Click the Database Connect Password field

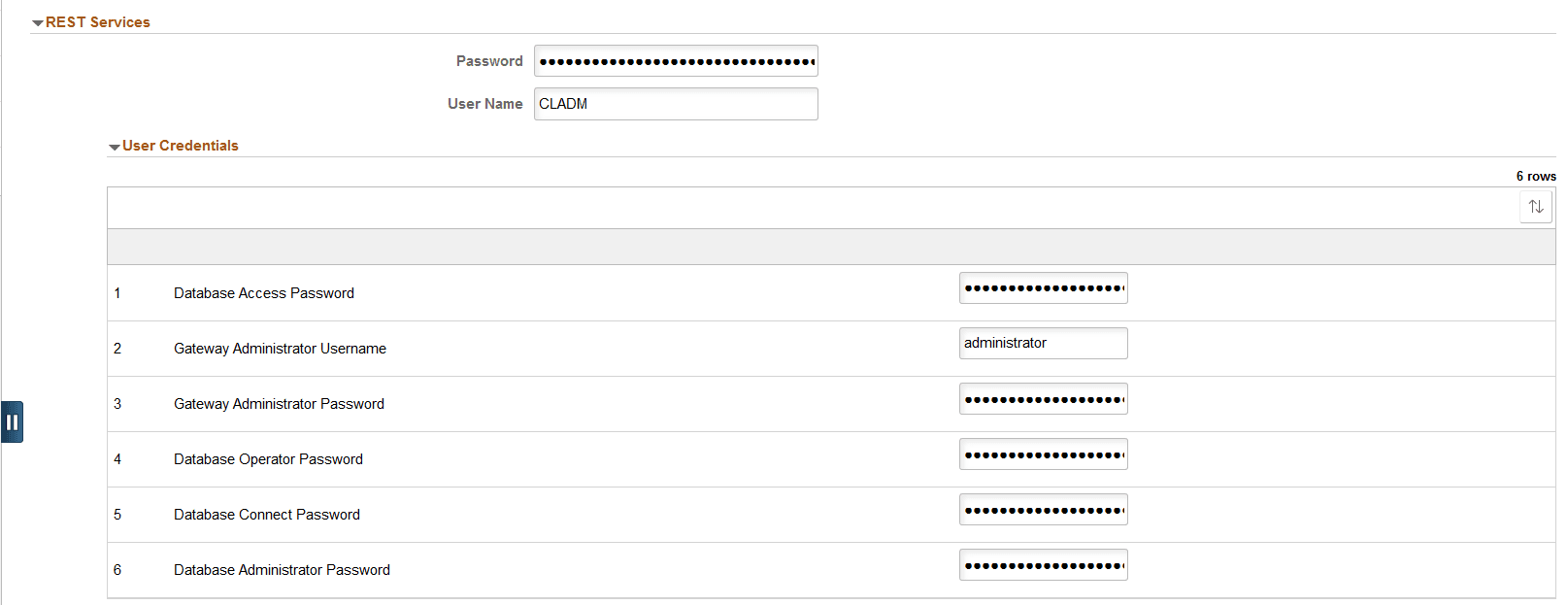point(1043,509)
